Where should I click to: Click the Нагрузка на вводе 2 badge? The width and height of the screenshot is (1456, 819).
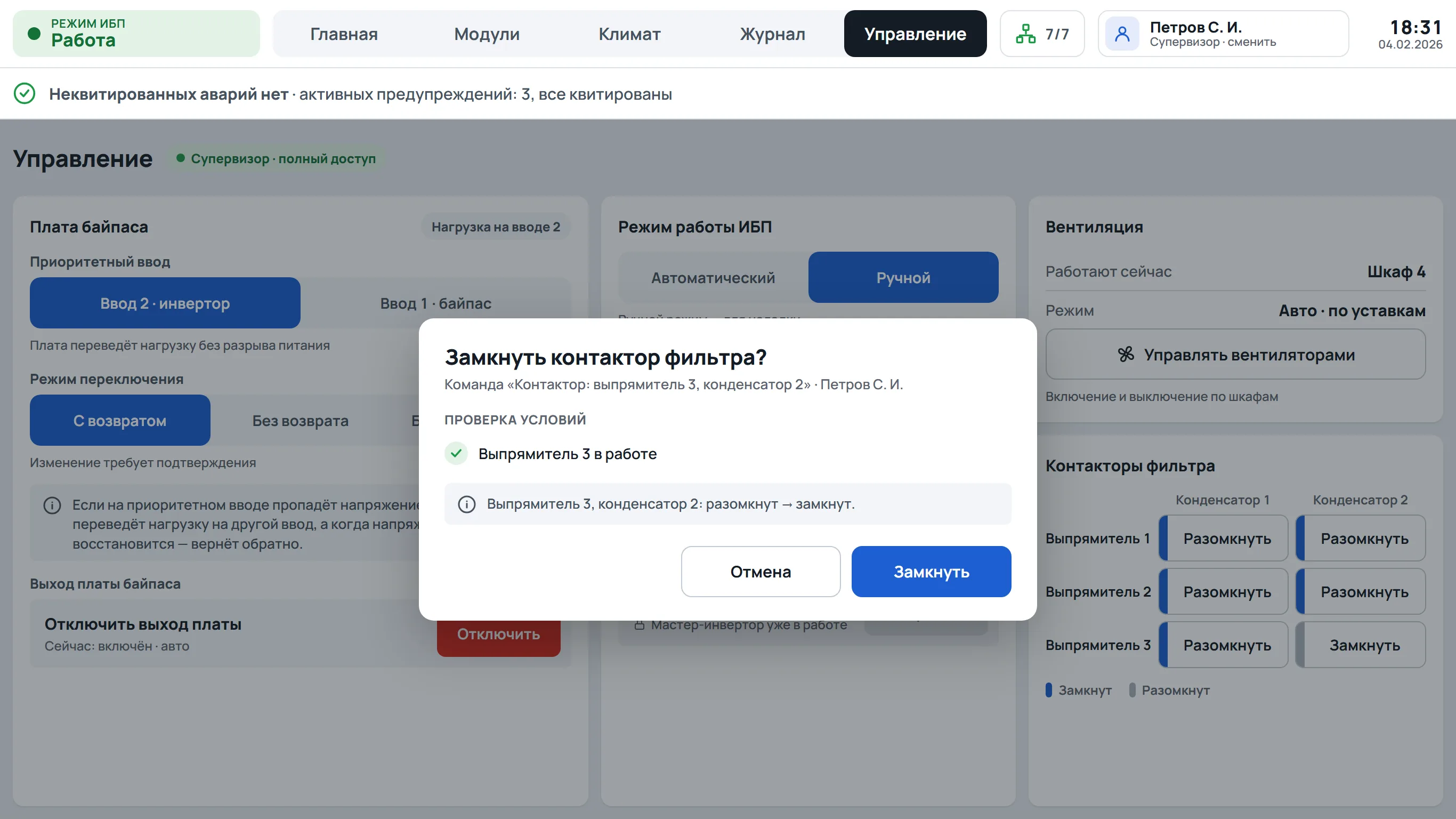496,227
